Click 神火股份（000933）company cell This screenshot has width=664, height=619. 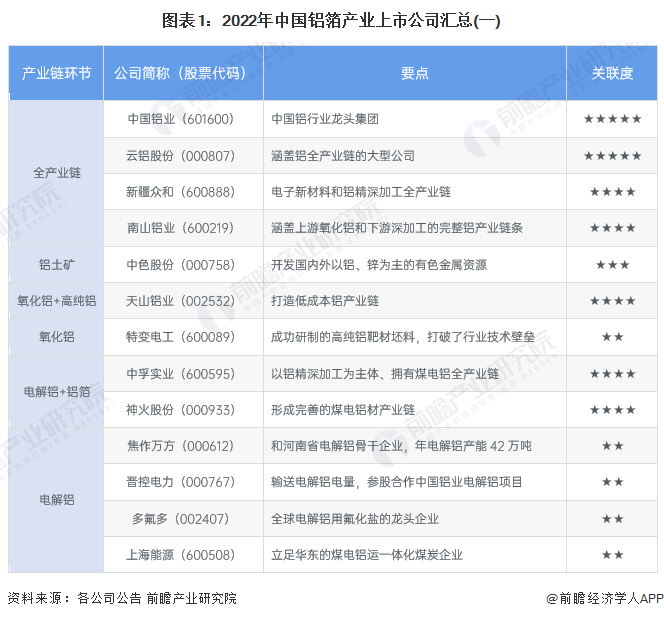pyautogui.click(x=183, y=410)
